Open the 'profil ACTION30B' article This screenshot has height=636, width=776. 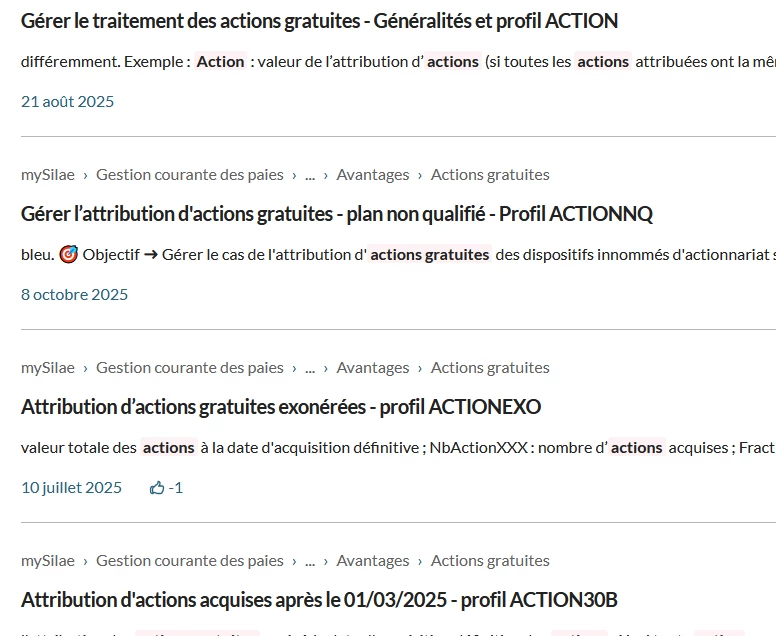[319, 600]
